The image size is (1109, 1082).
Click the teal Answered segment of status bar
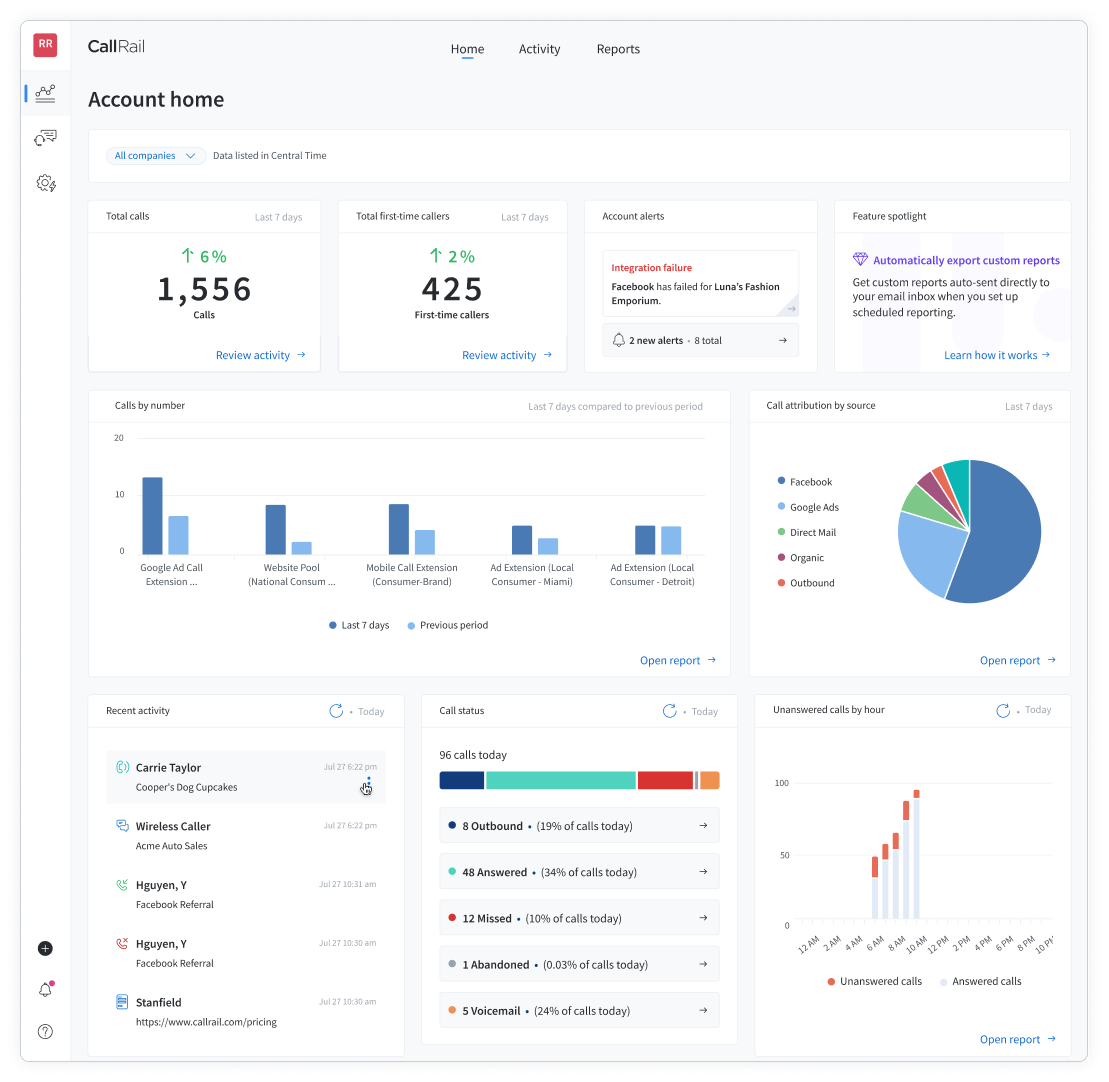click(561, 780)
